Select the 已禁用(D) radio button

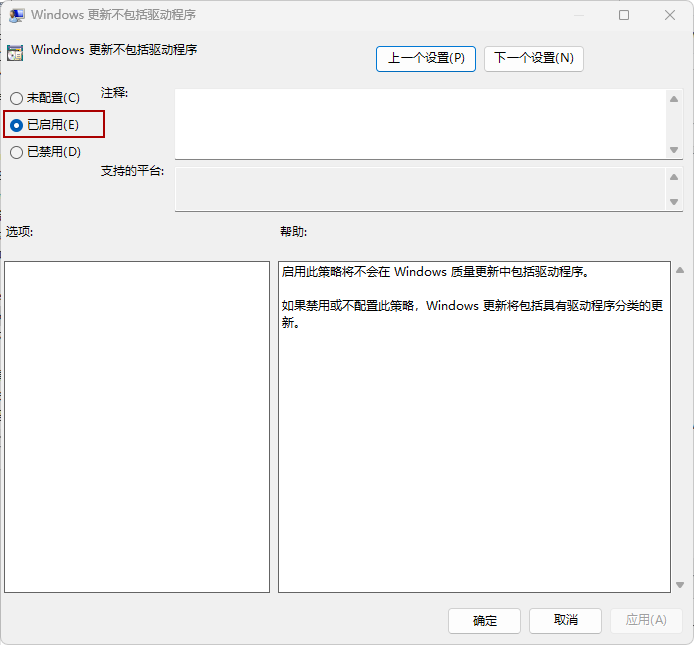(45, 152)
